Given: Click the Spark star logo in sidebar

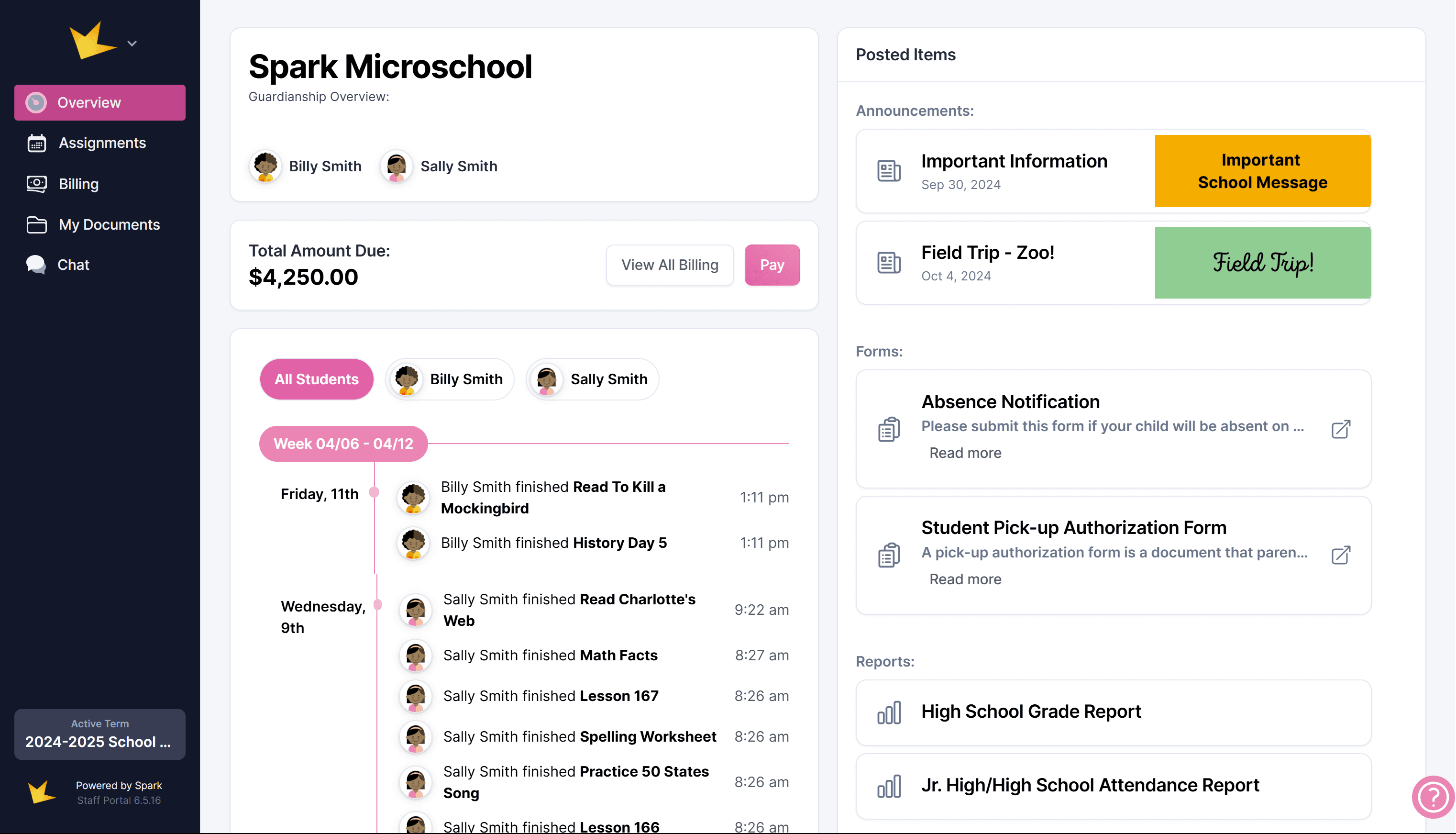Looking at the screenshot, I should click(x=92, y=41).
